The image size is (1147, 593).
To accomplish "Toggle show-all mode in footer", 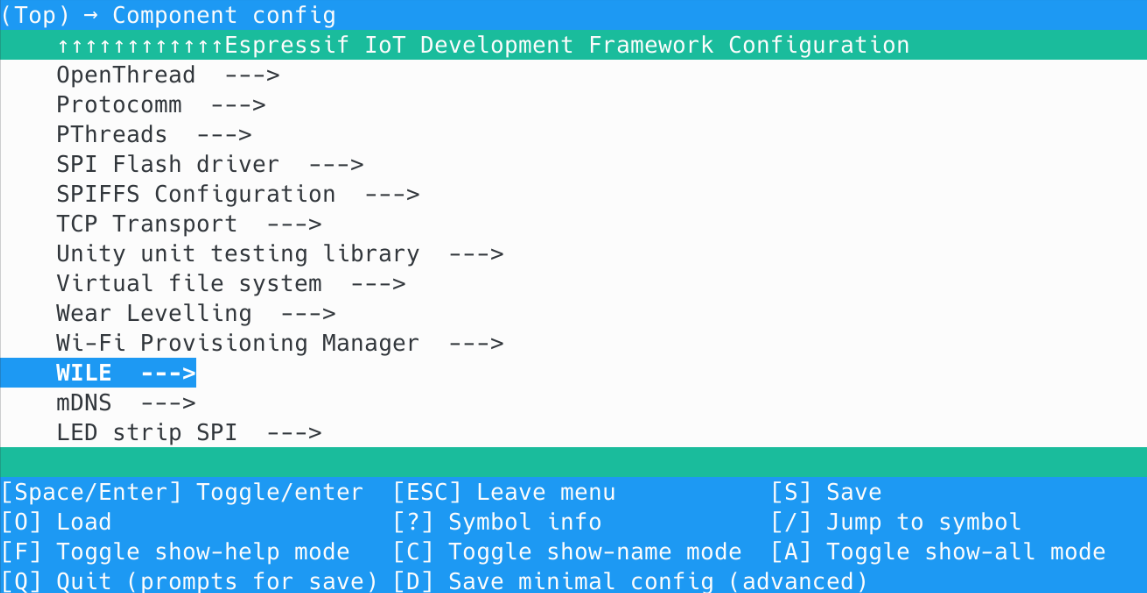I will [x=938, y=552].
